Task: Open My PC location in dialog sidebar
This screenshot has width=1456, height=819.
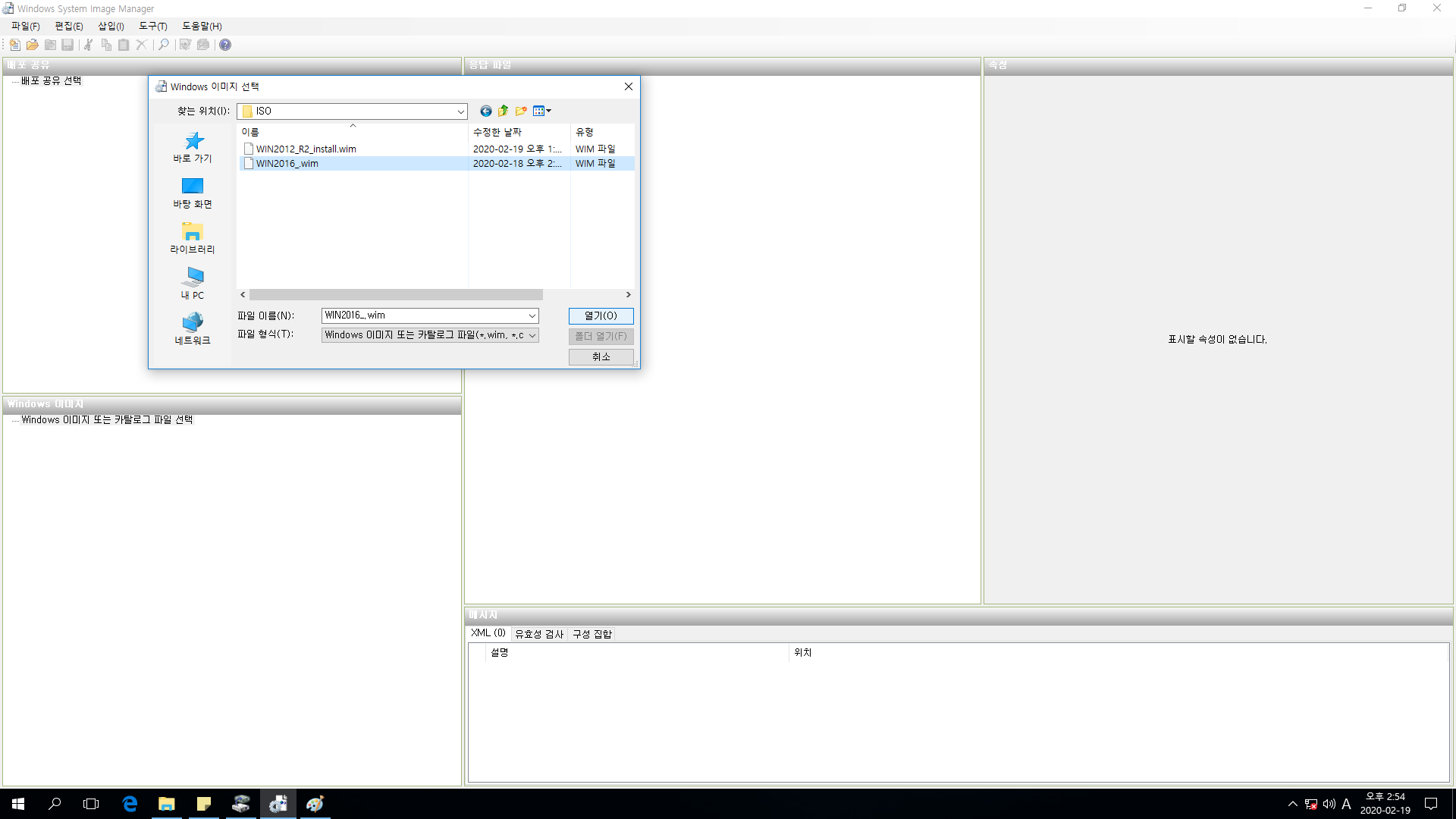Action: pos(193,284)
